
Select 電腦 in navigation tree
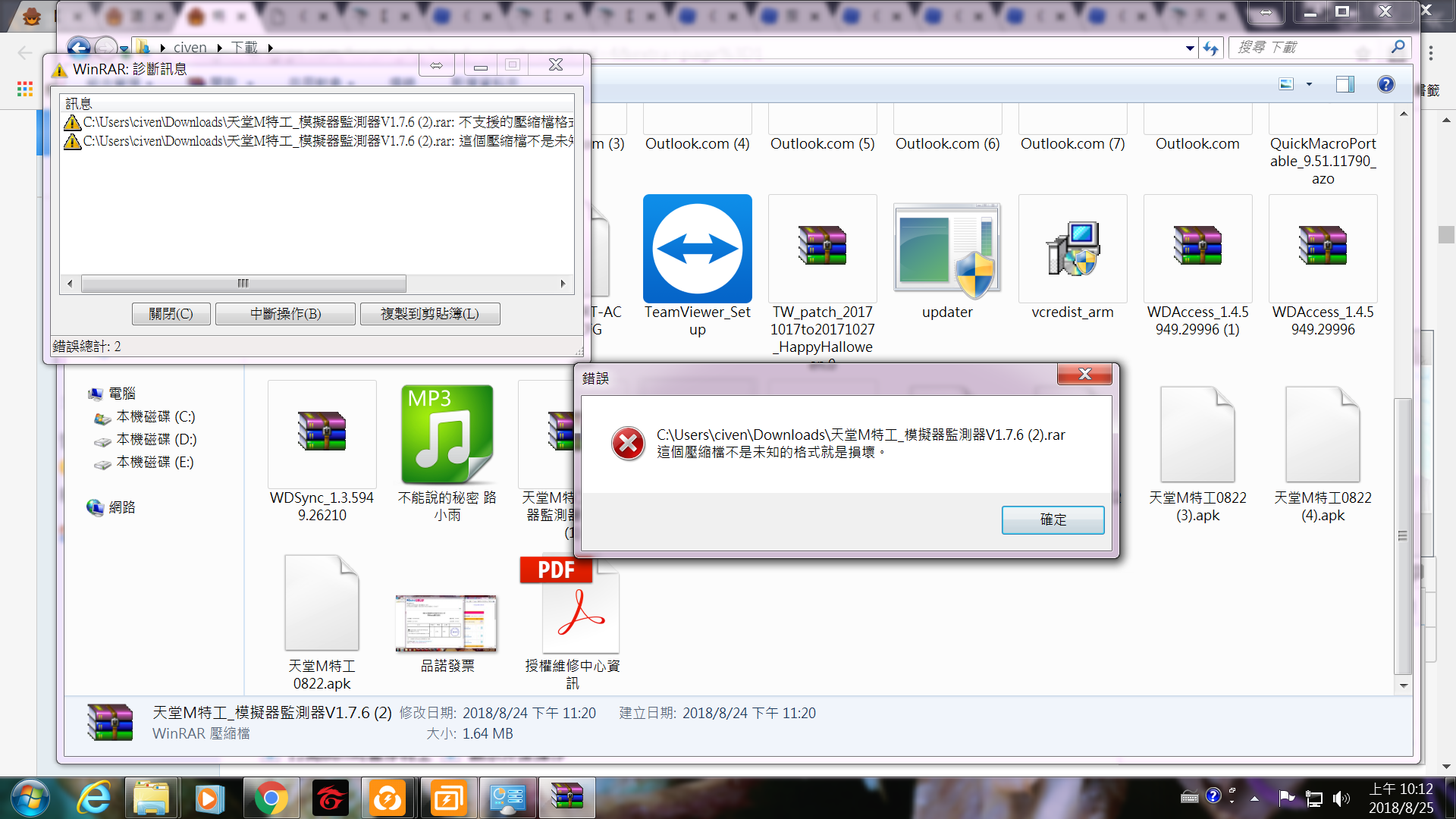[121, 394]
